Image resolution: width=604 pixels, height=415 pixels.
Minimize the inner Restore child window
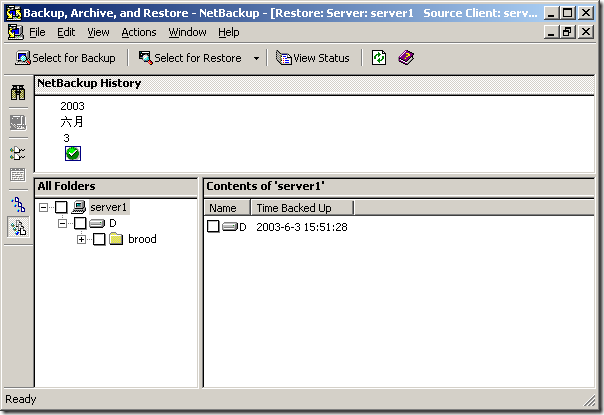coord(551,32)
